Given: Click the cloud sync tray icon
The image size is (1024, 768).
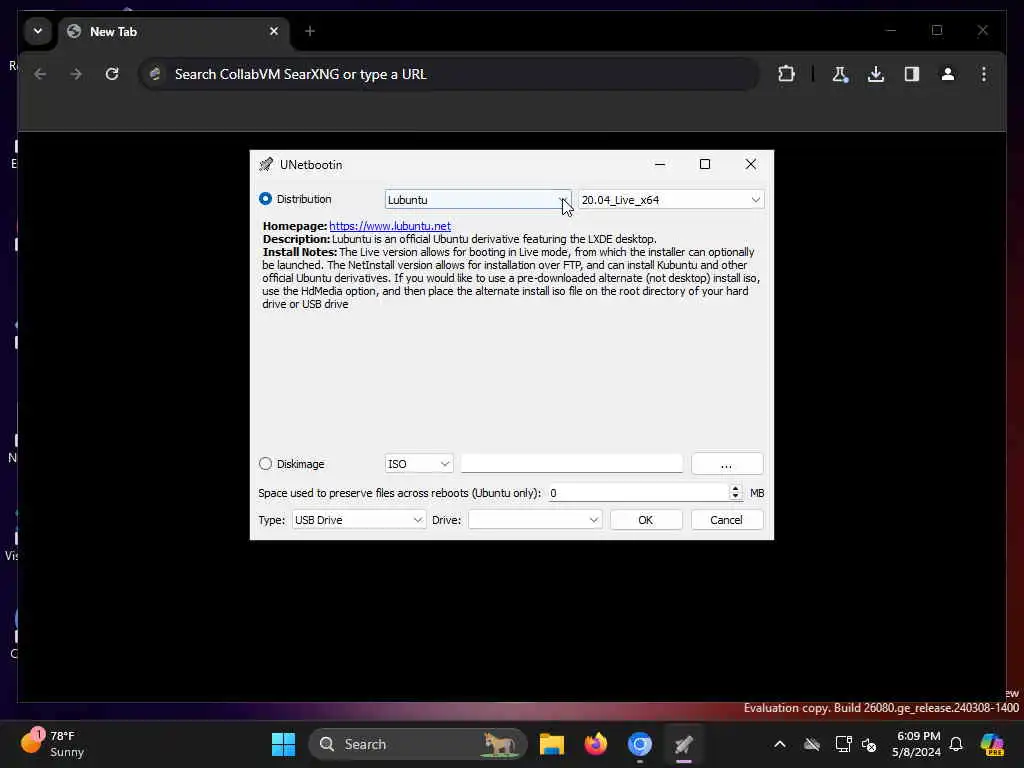Looking at the screenshot, I should pyautogui.click(x=812, y=744).
